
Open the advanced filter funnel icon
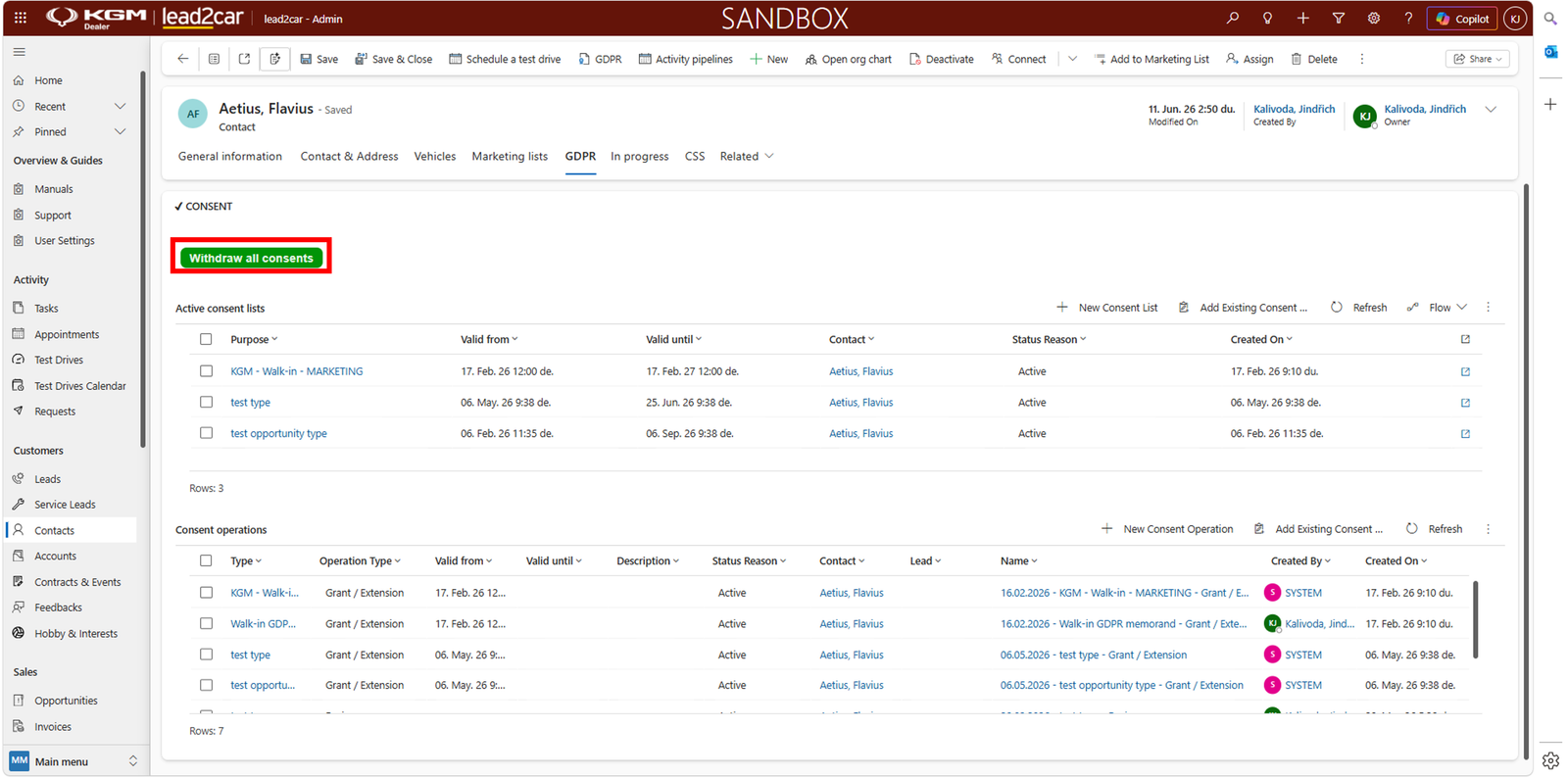point(1338,18)
